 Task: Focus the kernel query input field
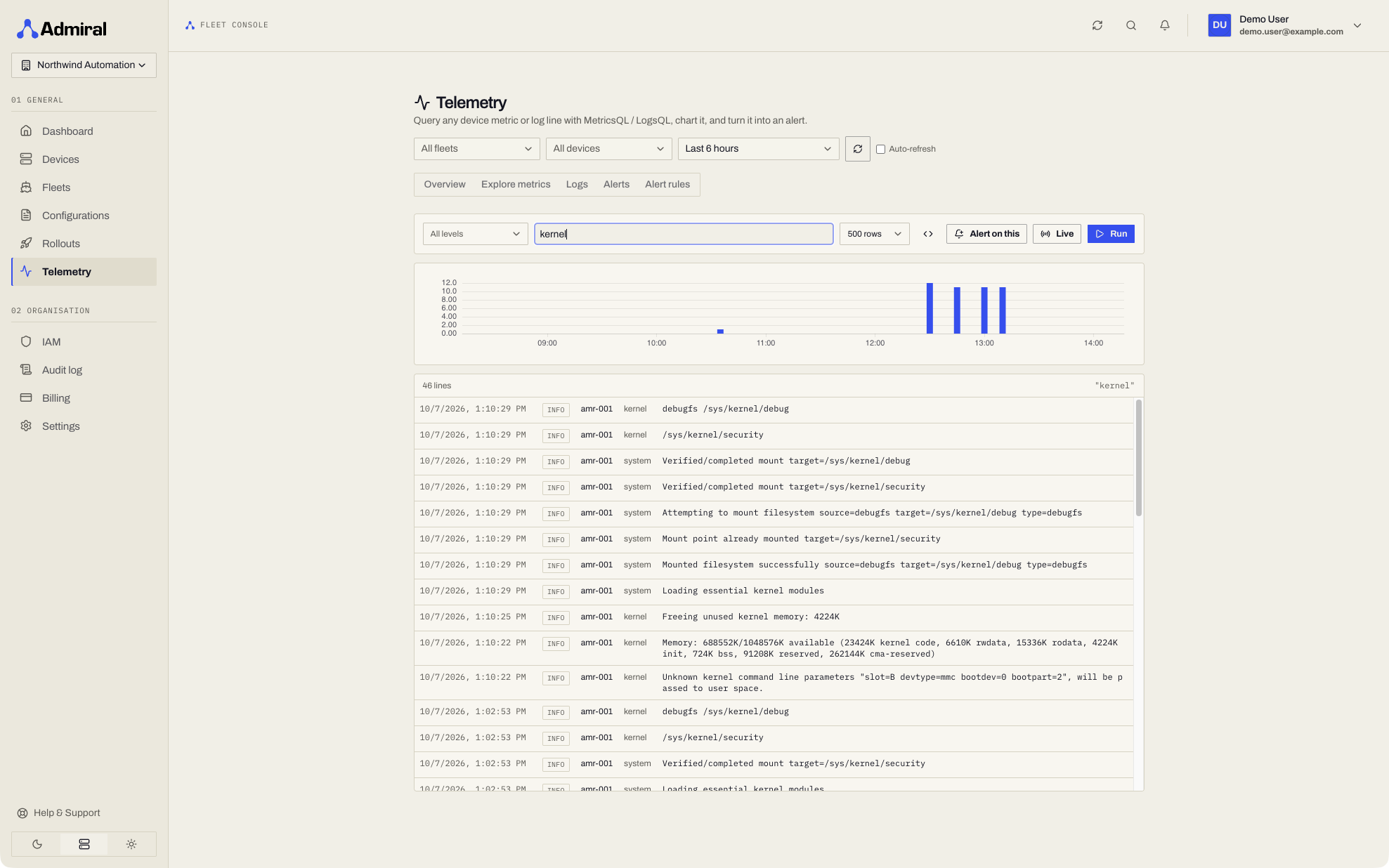[x=684, y=234]
